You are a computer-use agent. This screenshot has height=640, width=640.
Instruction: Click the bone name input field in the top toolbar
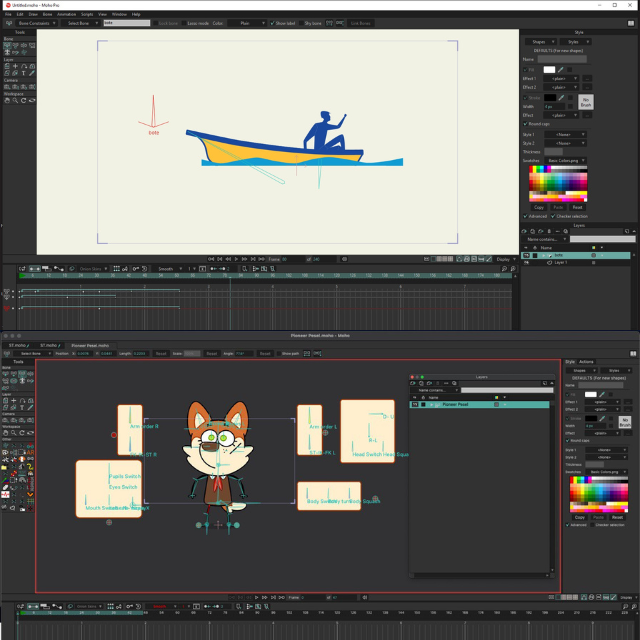point(127,23)
